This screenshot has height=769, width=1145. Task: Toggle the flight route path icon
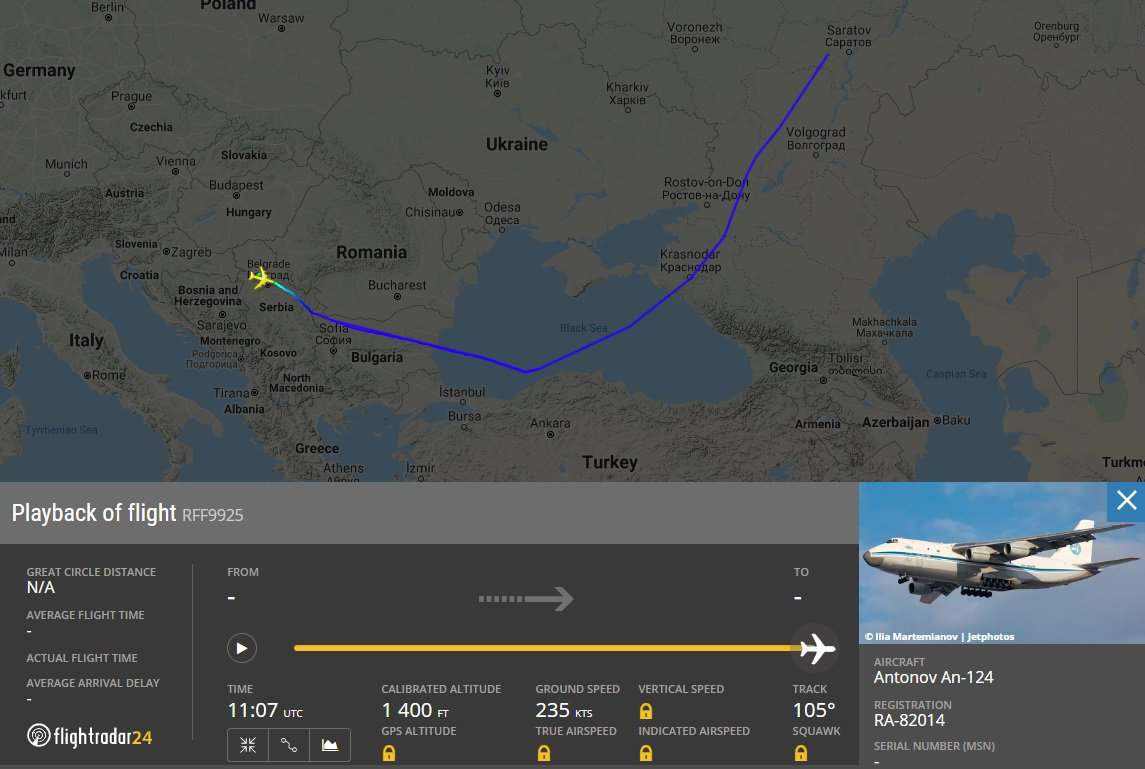point(289,745)
